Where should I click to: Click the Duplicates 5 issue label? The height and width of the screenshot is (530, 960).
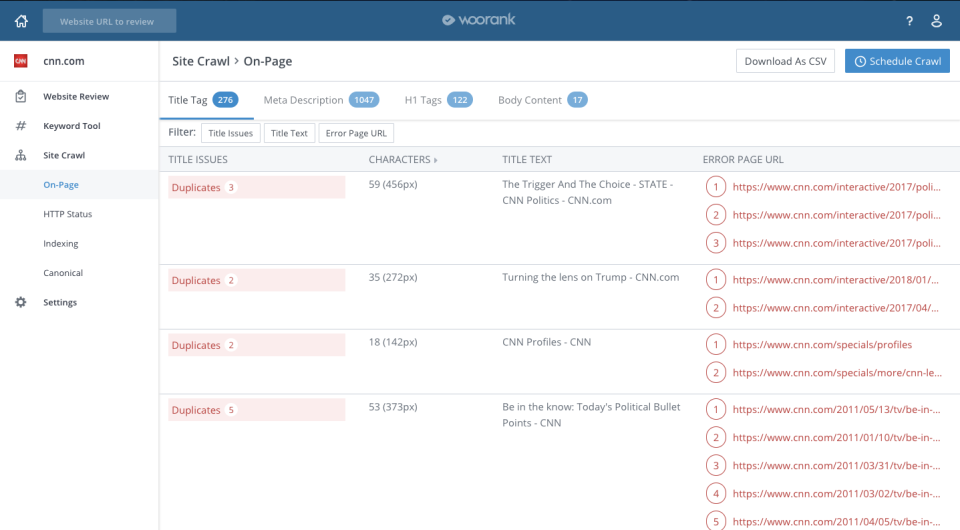click(x=257, y=409)
